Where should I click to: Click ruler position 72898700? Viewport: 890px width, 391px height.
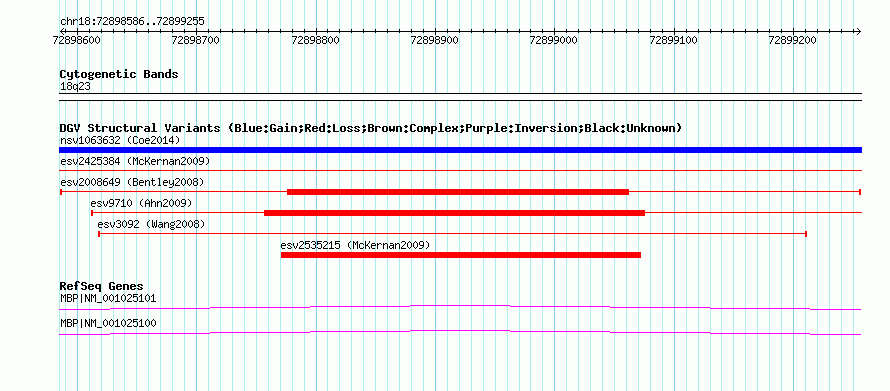point(196,40)
